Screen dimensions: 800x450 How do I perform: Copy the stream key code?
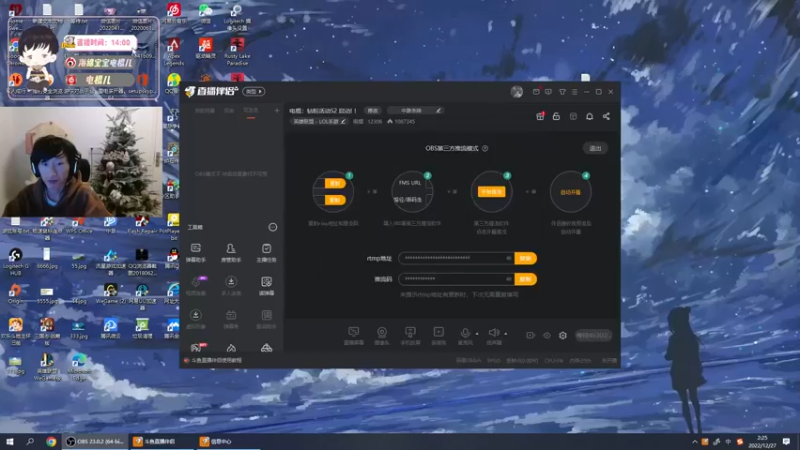526,279
